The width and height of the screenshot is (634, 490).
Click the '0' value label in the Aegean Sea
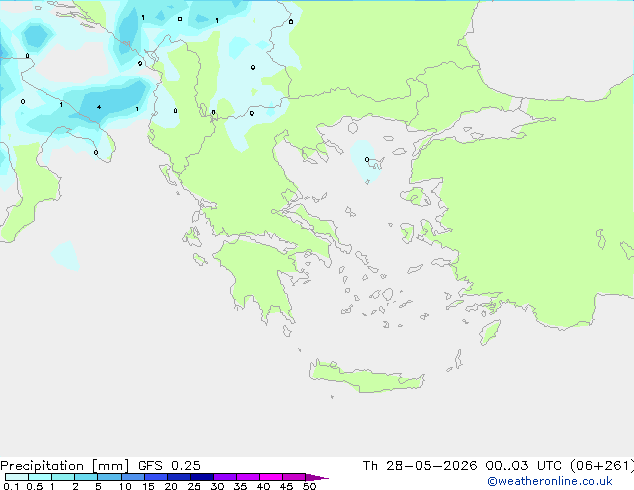367,160
